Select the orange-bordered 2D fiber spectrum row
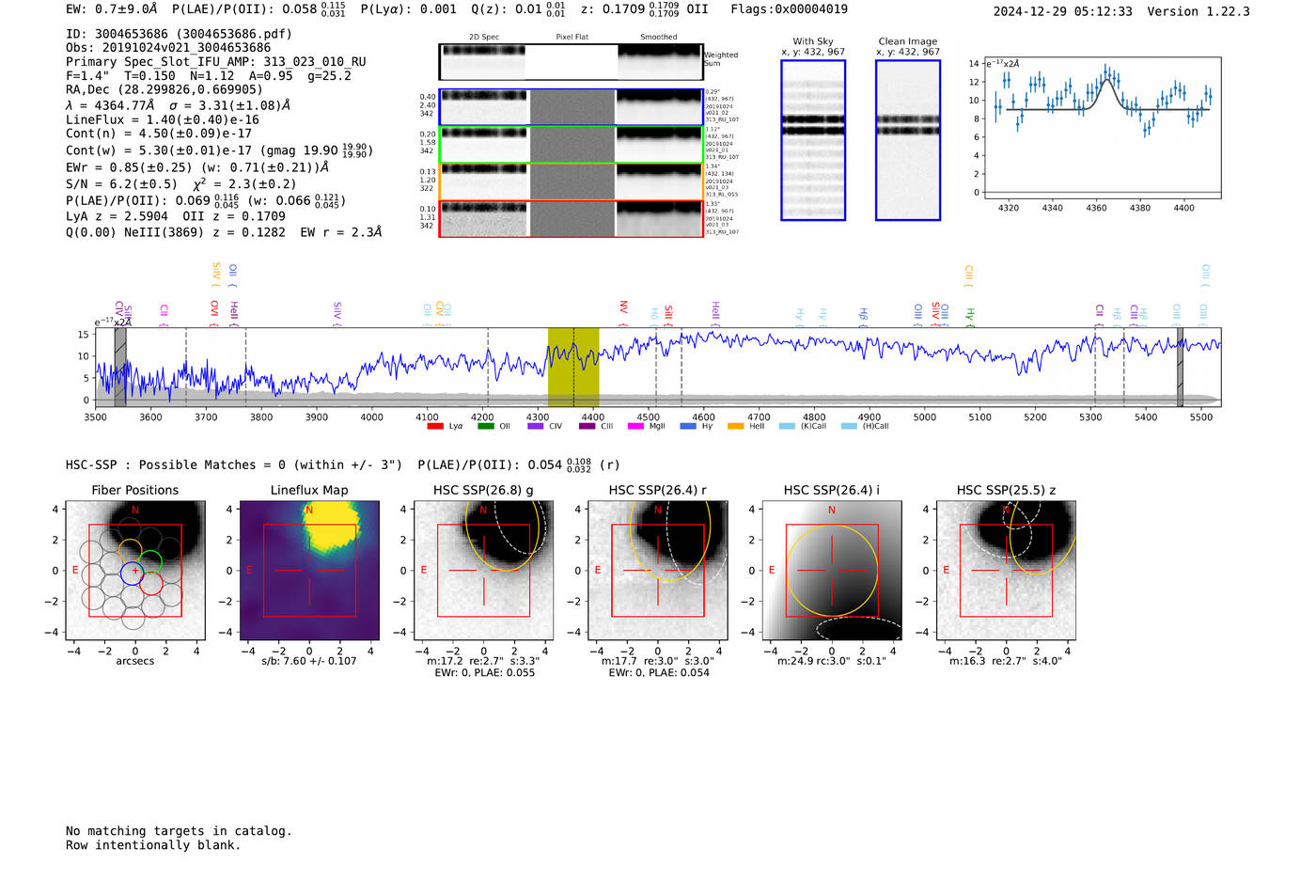Viewport: 1316px width, 896px height. [572, 181]
